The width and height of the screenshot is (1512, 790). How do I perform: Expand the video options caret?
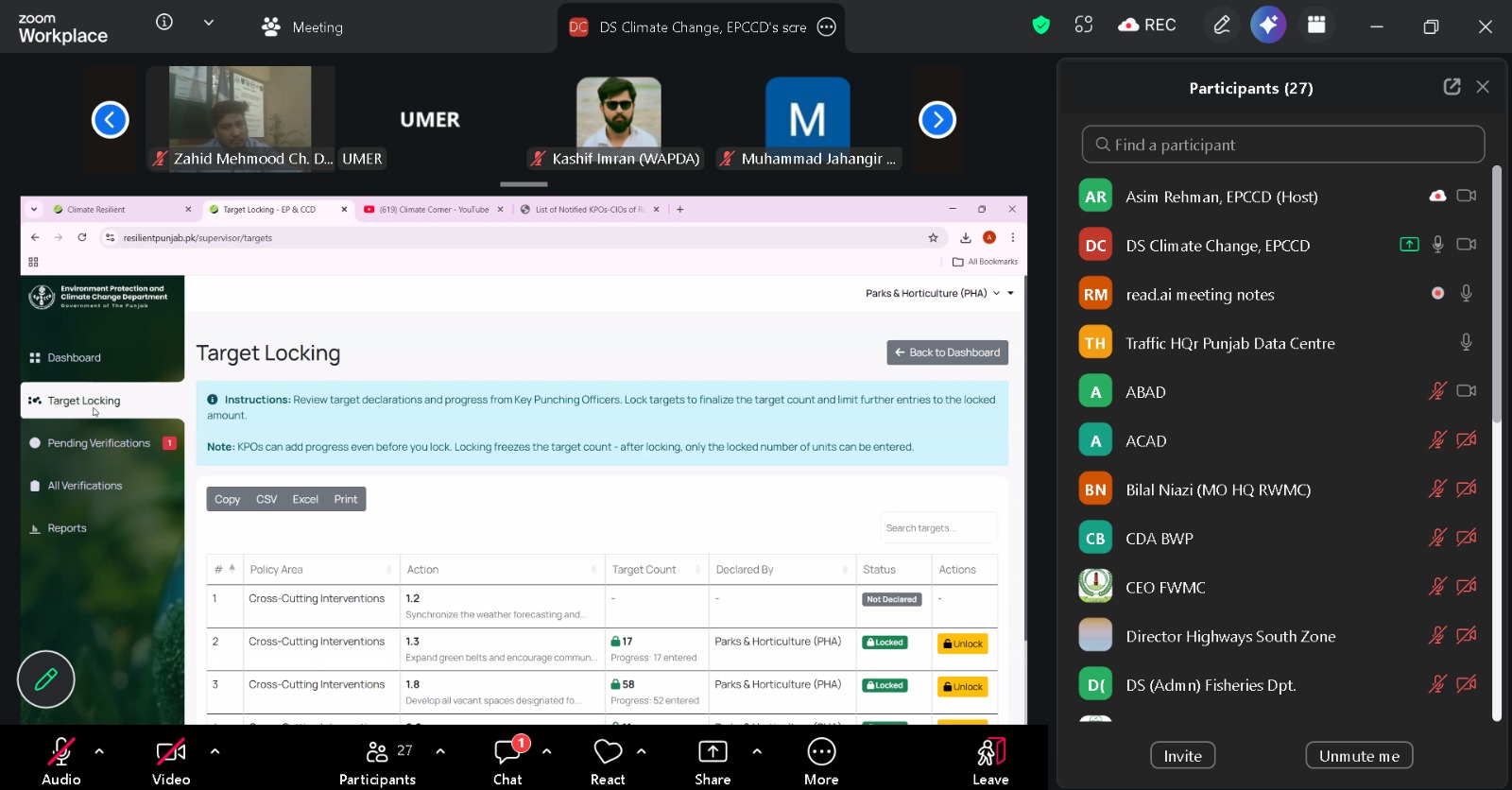coord(215,751)
